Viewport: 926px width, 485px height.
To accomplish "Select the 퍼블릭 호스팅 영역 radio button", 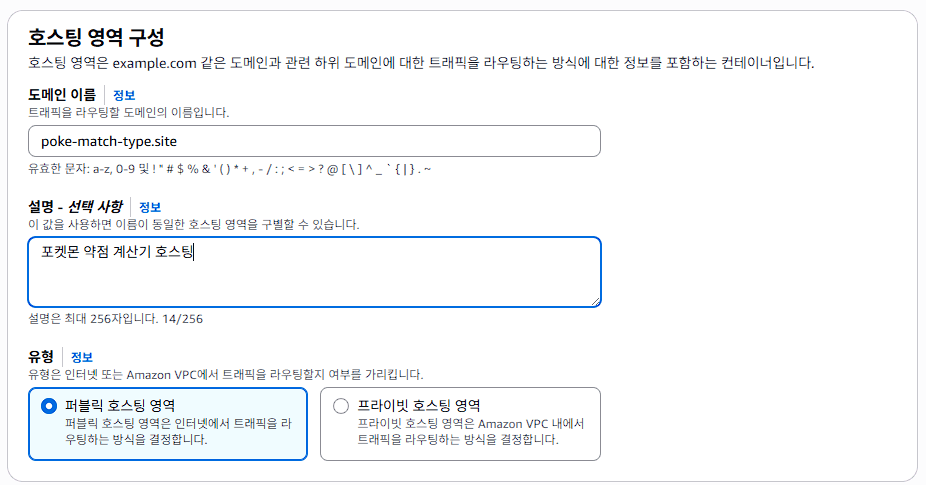I will coord(49,406).
